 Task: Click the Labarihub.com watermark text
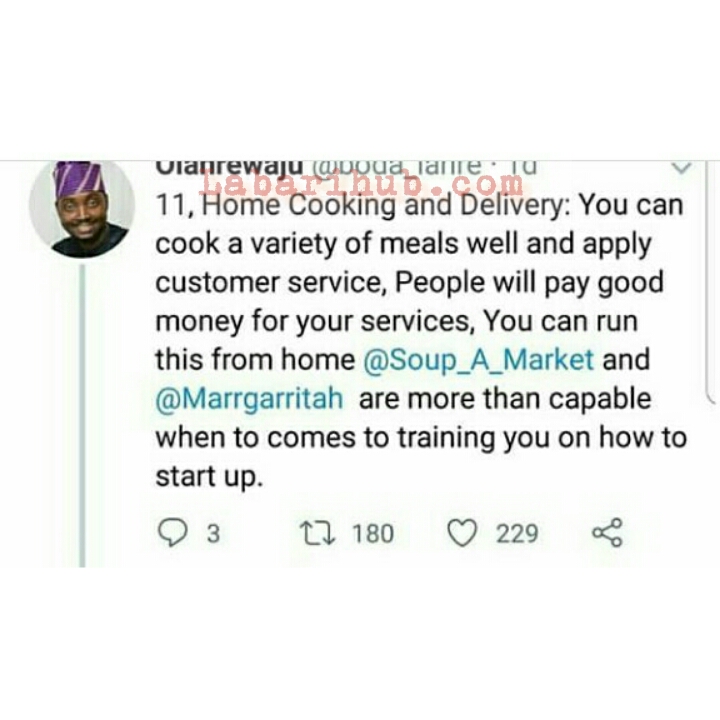(363, 184)
